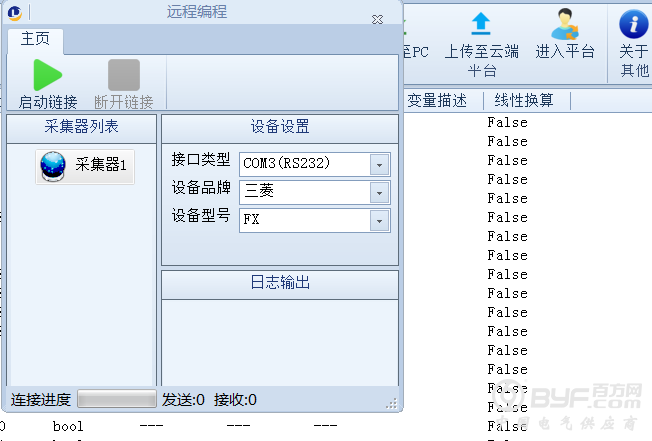Screen dimensions: 652x441
Task: Click the app logo icon in title bar
Action: (14, 13)
